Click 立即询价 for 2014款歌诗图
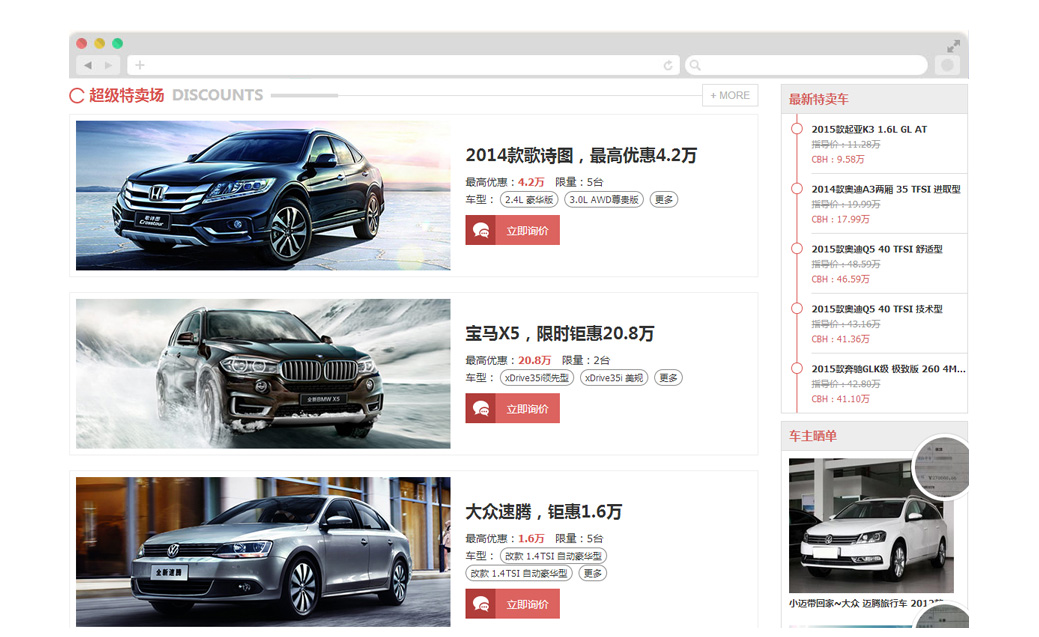The image size is (1039, 637). click(x=512, y=230)
